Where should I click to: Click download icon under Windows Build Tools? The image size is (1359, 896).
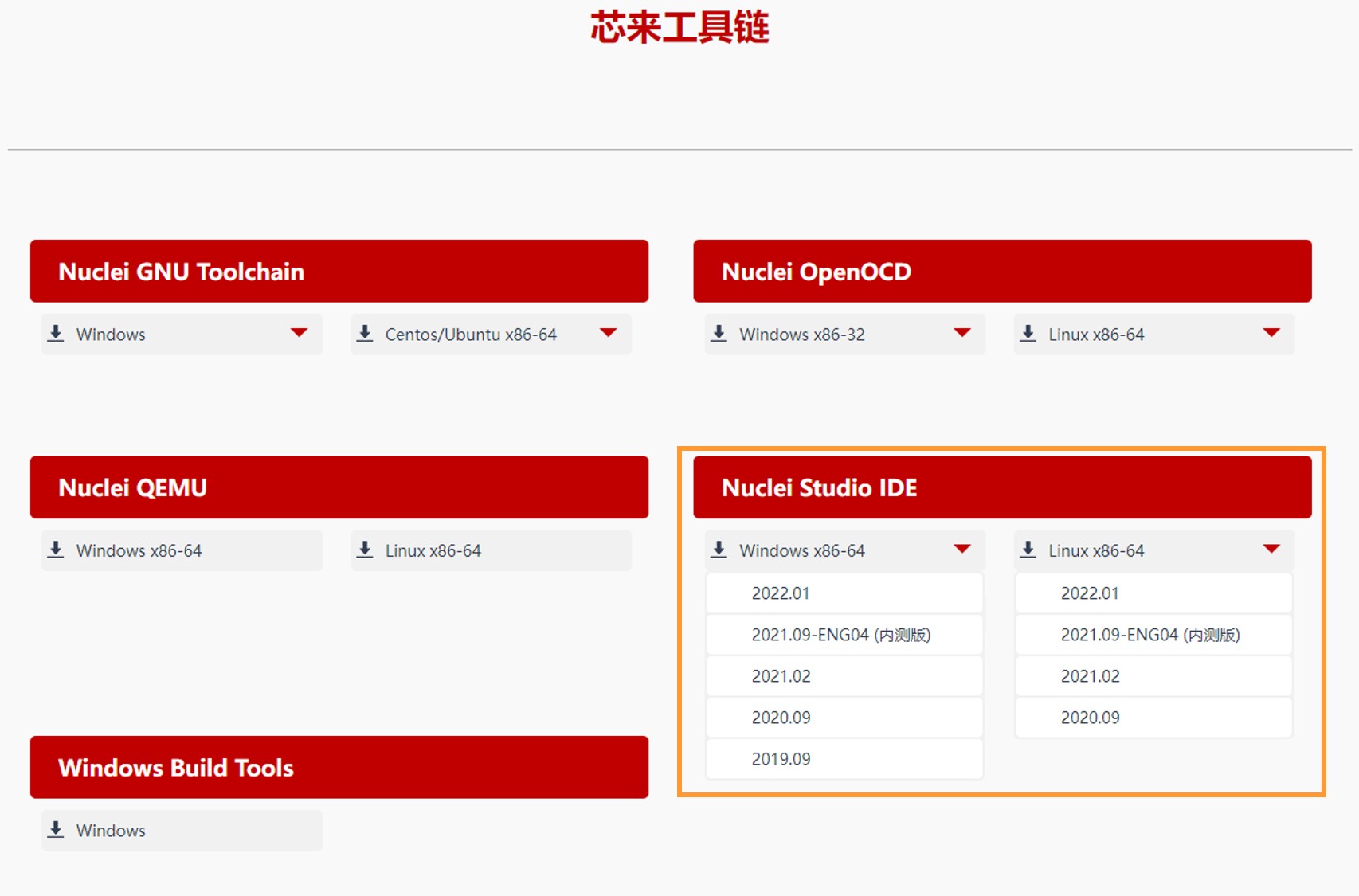pos(56,830)
